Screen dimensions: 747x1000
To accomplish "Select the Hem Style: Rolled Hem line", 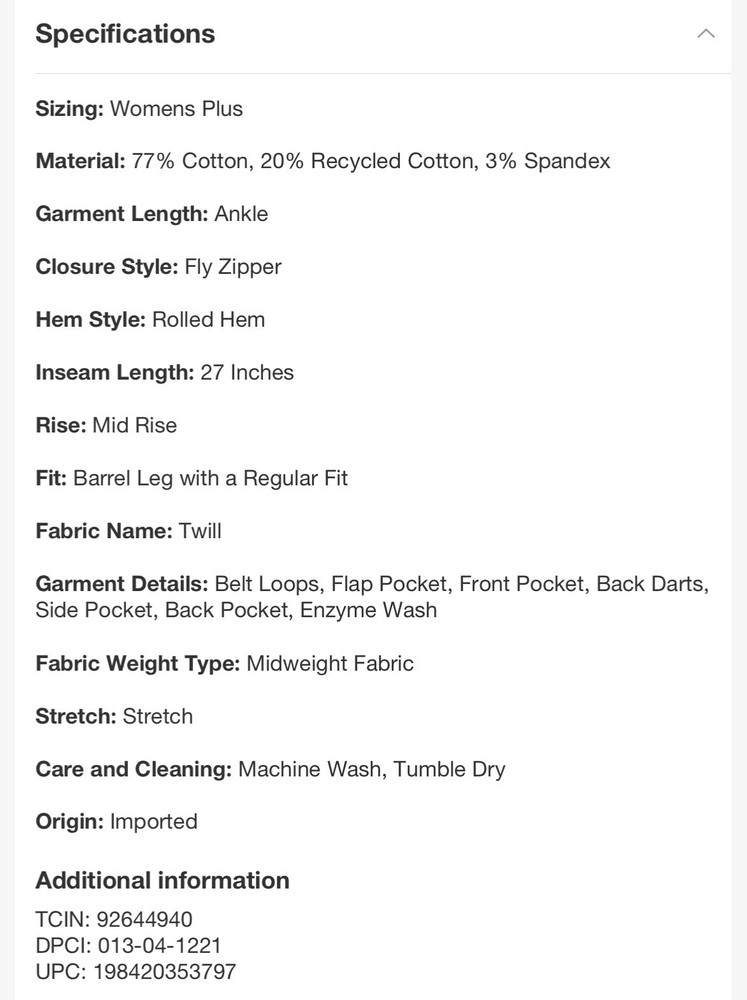I will coord(150,320).
